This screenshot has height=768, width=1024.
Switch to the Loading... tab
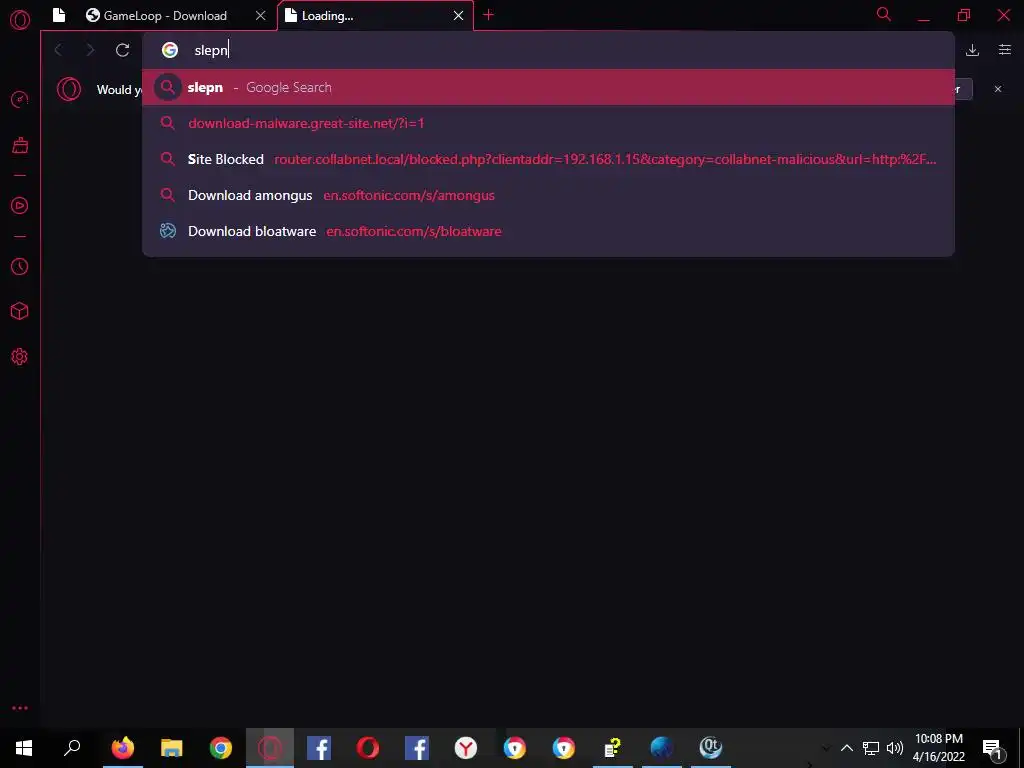[376, 16]
